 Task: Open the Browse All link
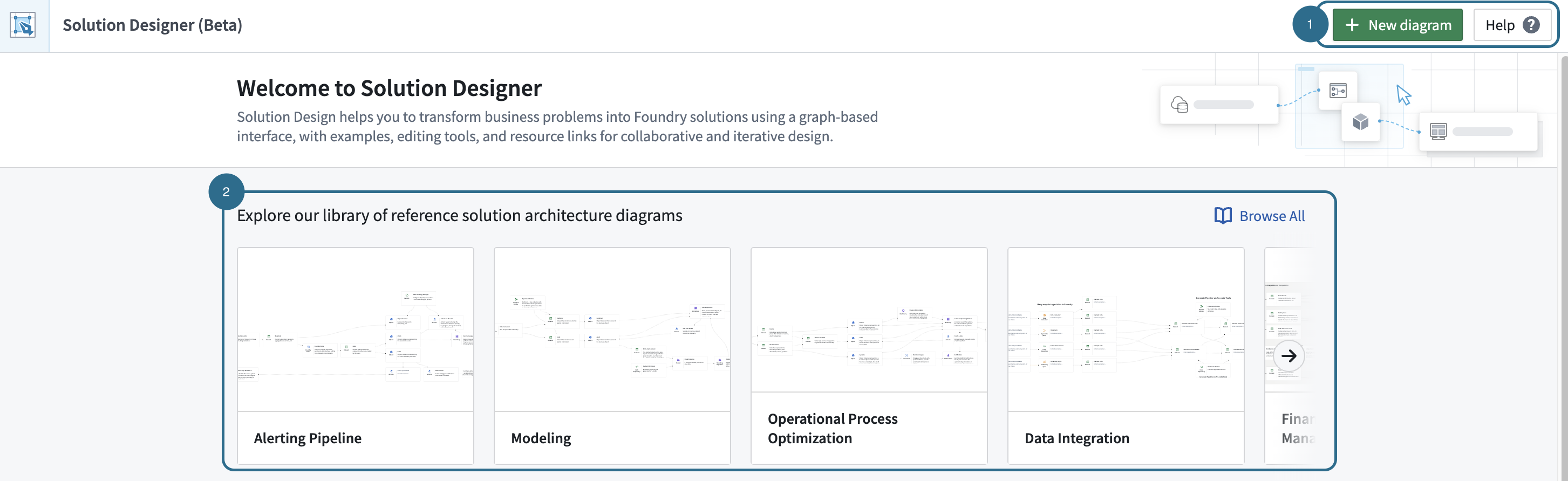tap(1259, 216)
